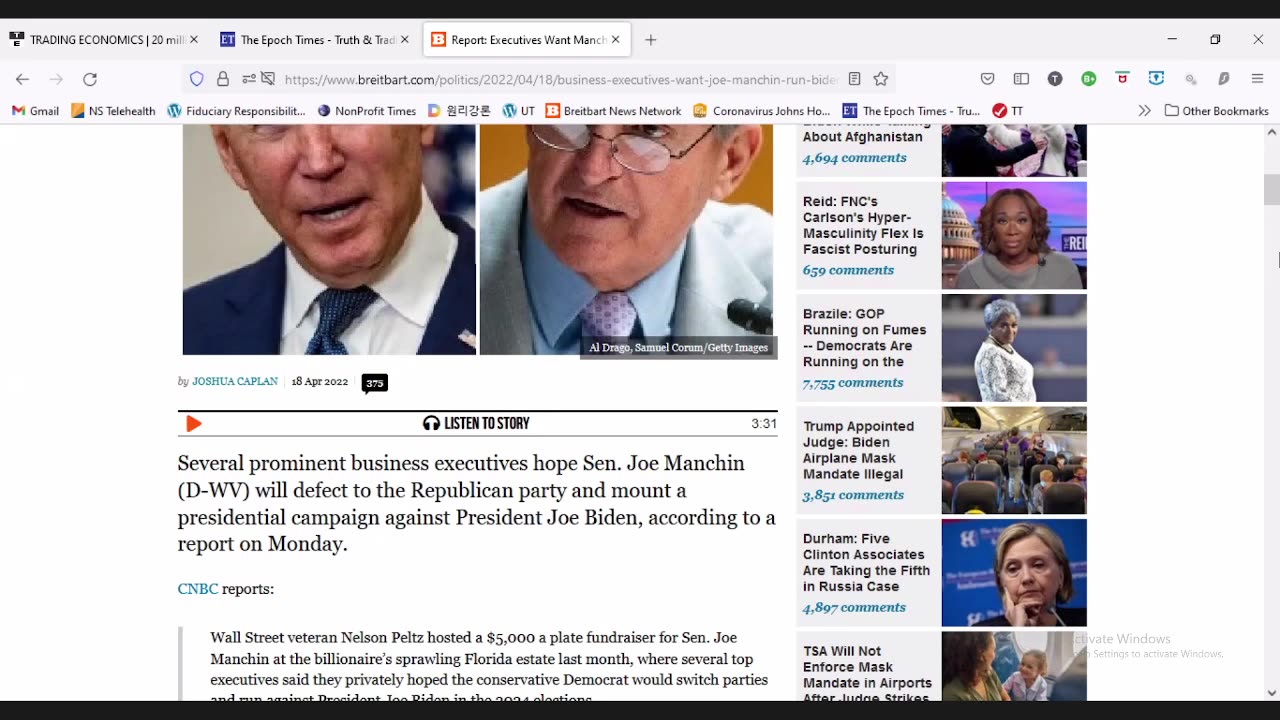
Task: Open the UT bookmark
Action: (x=519, y=111)
